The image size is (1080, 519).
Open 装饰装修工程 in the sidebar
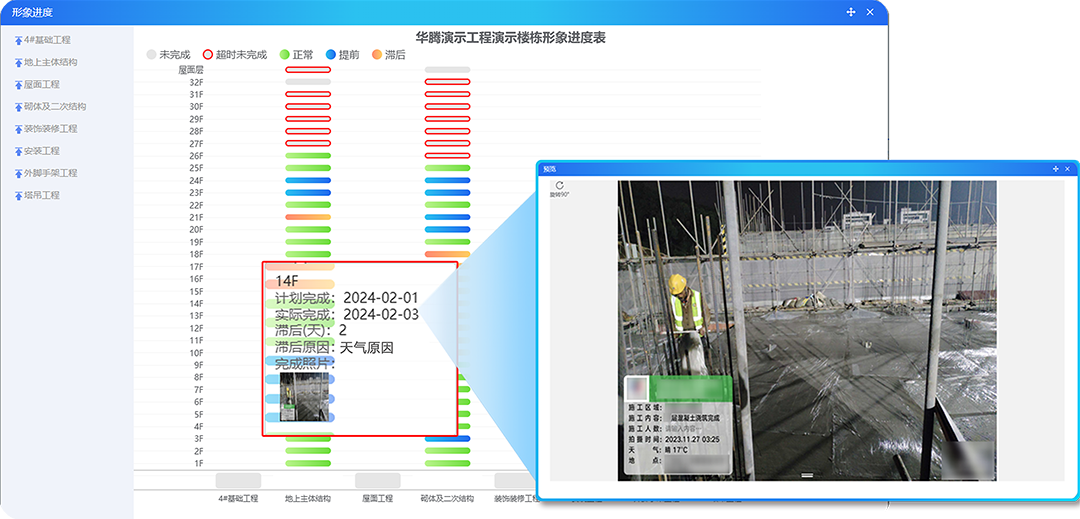[x=50, y=129]
